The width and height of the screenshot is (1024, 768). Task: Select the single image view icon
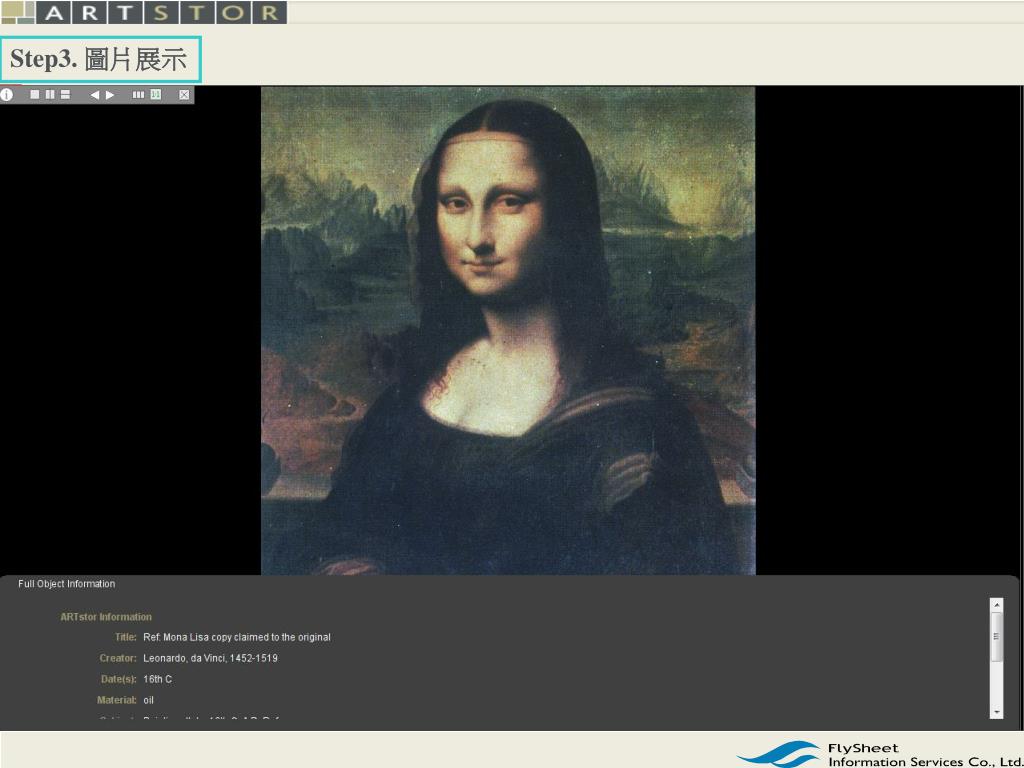pos(35,95)
